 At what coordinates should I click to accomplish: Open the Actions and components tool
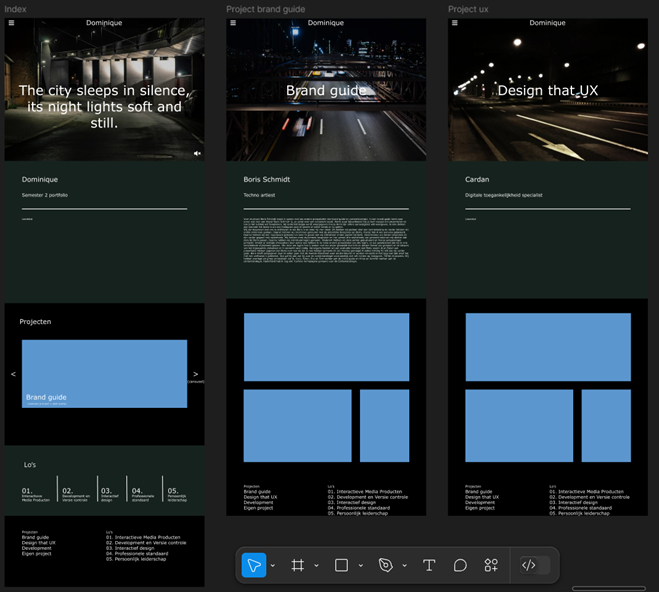pos(491,565)
